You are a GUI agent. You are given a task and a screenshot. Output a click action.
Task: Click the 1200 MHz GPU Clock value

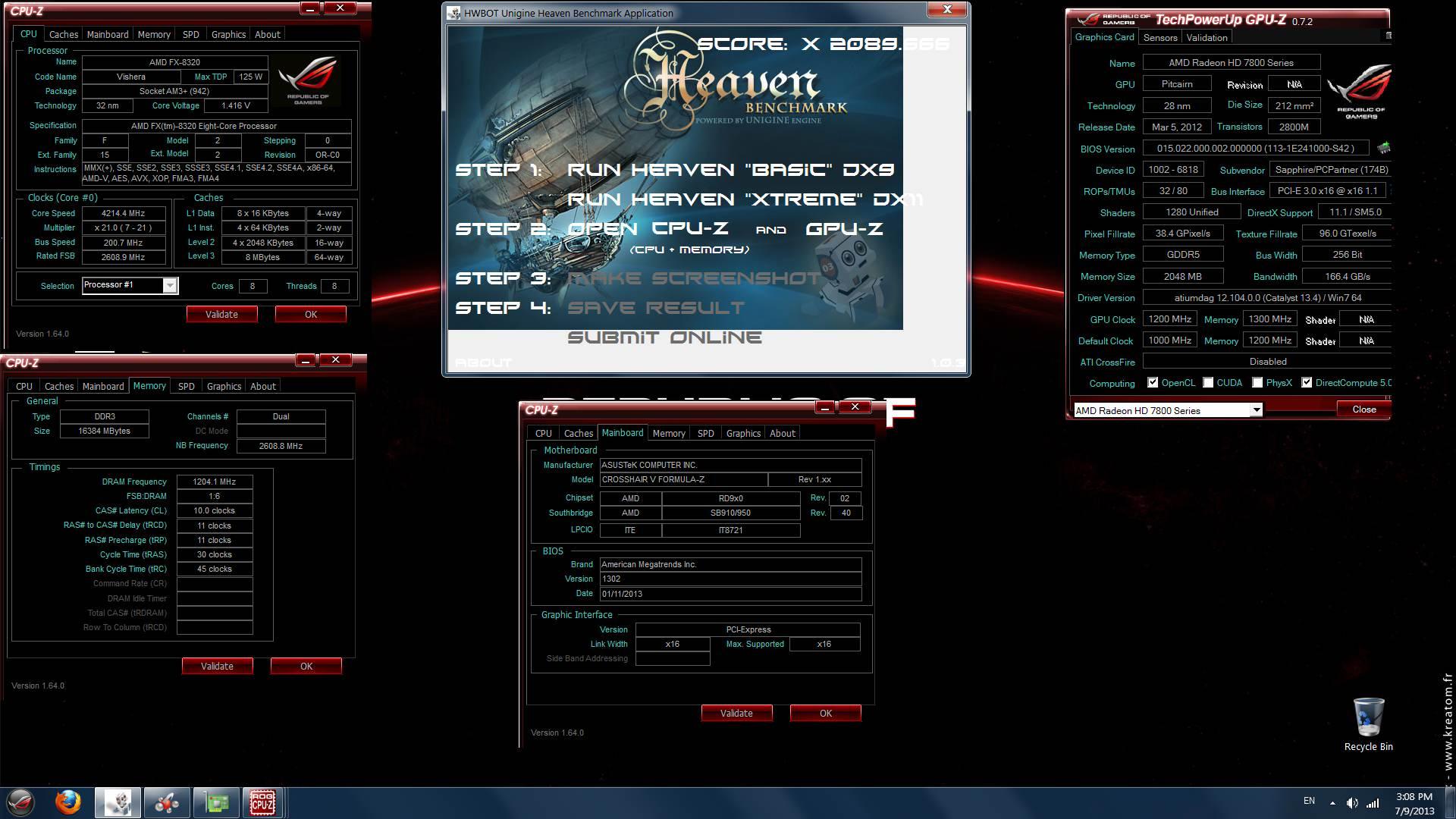pyautogui.click(x=1169, y=319)
